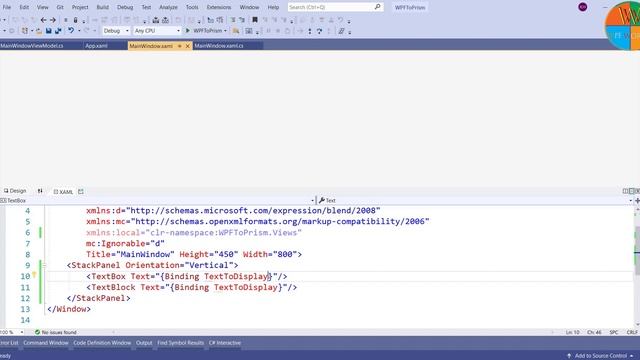Image resolution: width=640 pixels, height=360 pixels.
Task: Click the search magnifier icon
Action: pos(378,7)
